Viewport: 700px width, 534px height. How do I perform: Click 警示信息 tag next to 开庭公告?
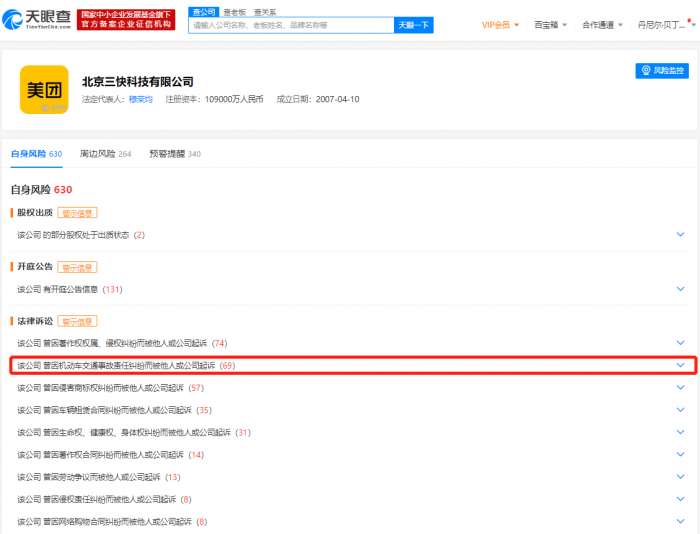coord(77,267)
